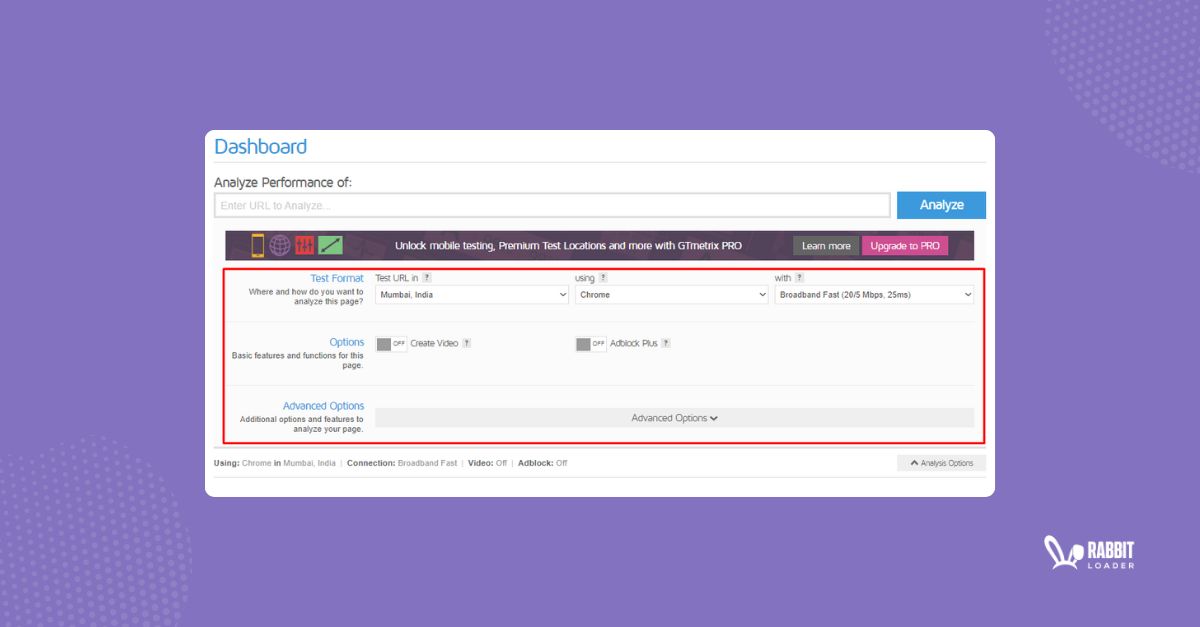Collapse the Analysis Options panel
This screenshot has width=1200, height=627.
pos(941,462)
